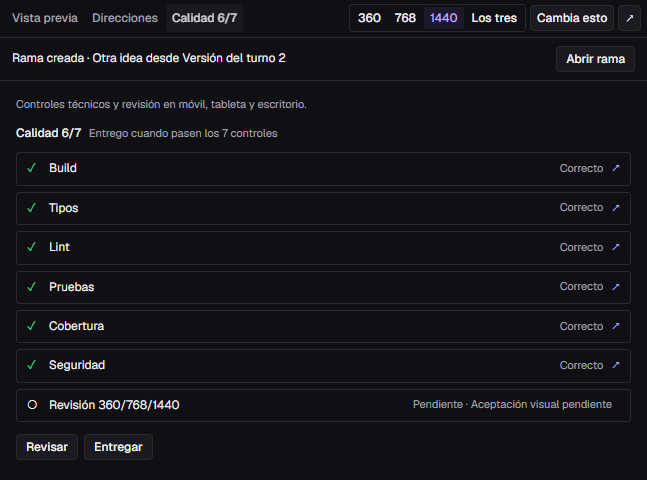Viewport: 647px width, 480px height.
Task: Click the Revisar button
Action: point(47,447)
